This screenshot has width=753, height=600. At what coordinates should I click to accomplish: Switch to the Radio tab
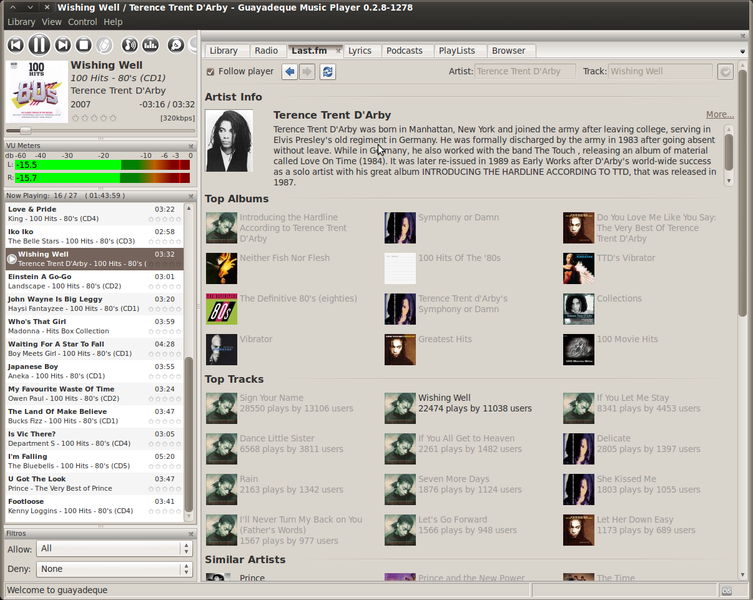(266, 50)
